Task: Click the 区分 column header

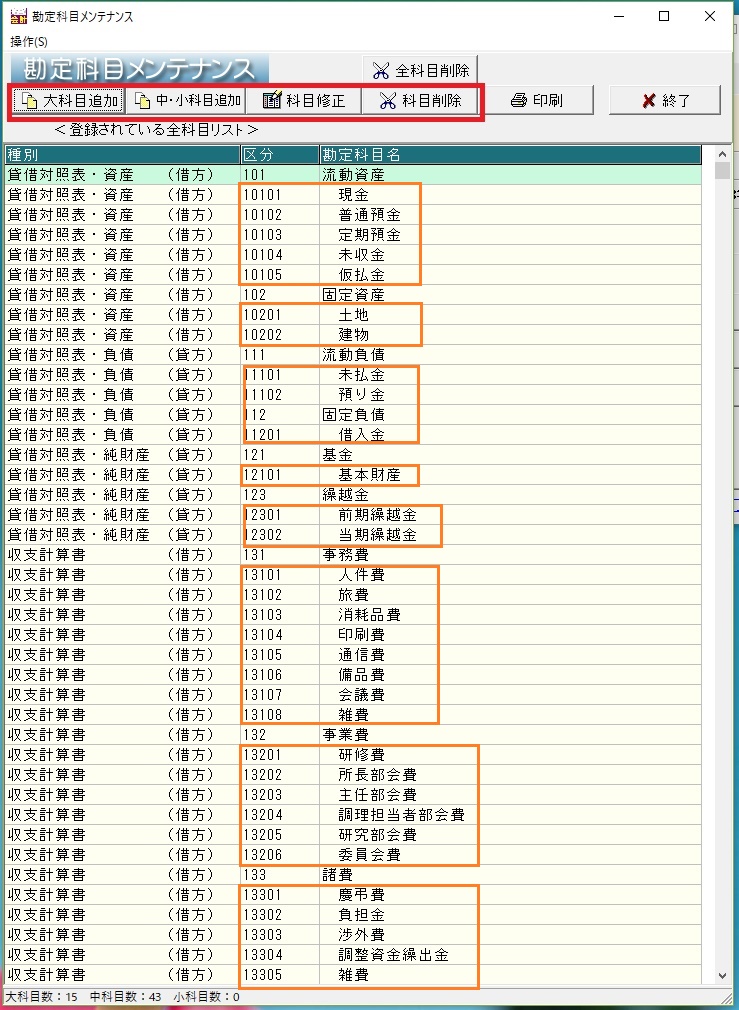Action: tap(278, 154)
